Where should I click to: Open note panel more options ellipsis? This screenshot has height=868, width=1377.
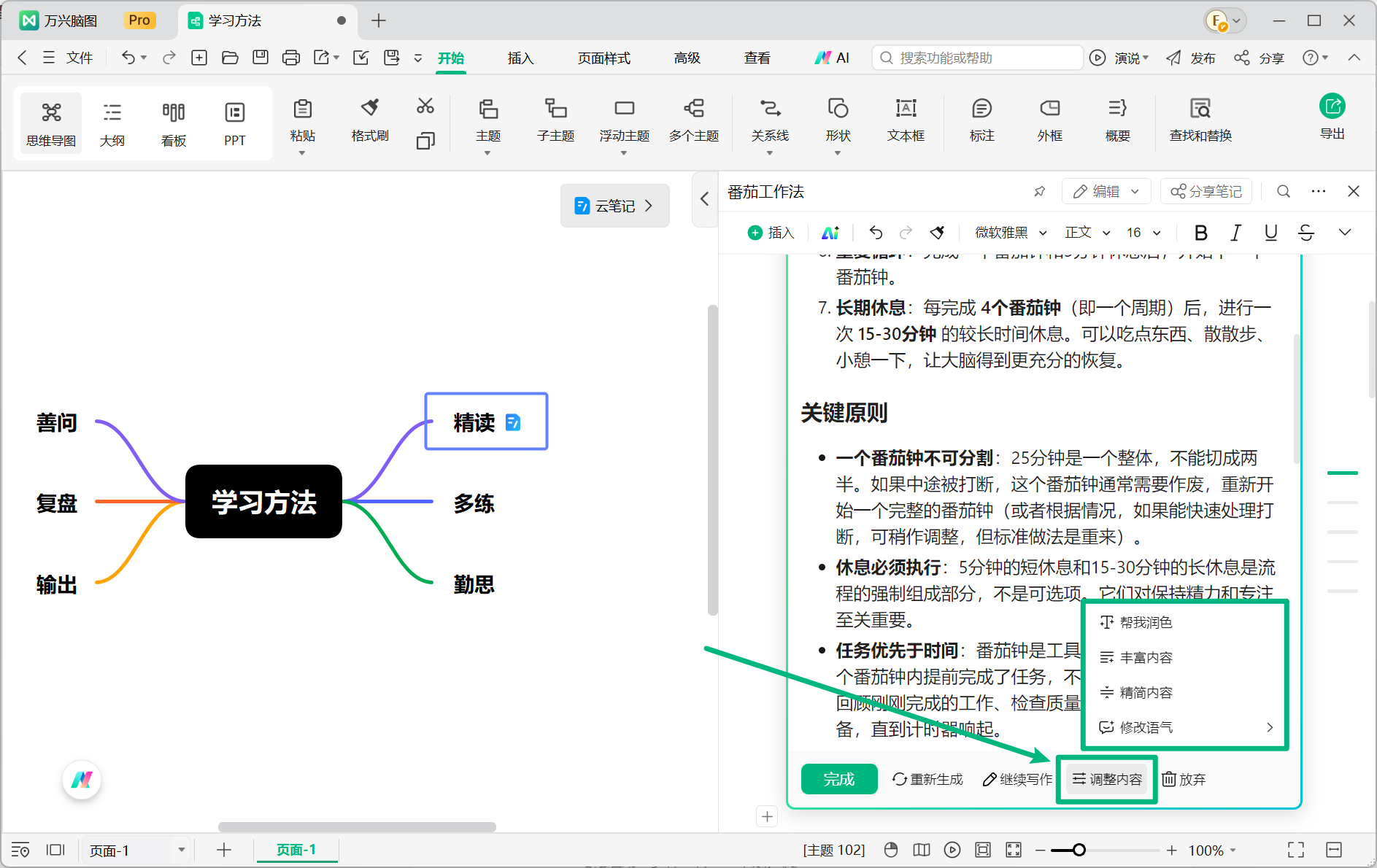click(1319, 191)
